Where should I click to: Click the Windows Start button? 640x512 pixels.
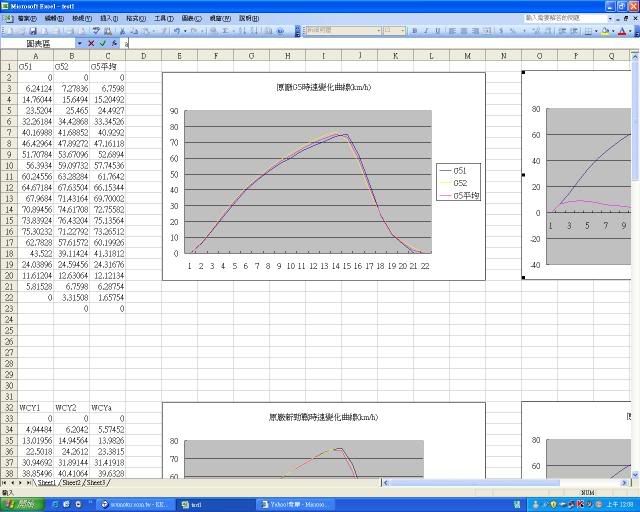tap(22, 503)
